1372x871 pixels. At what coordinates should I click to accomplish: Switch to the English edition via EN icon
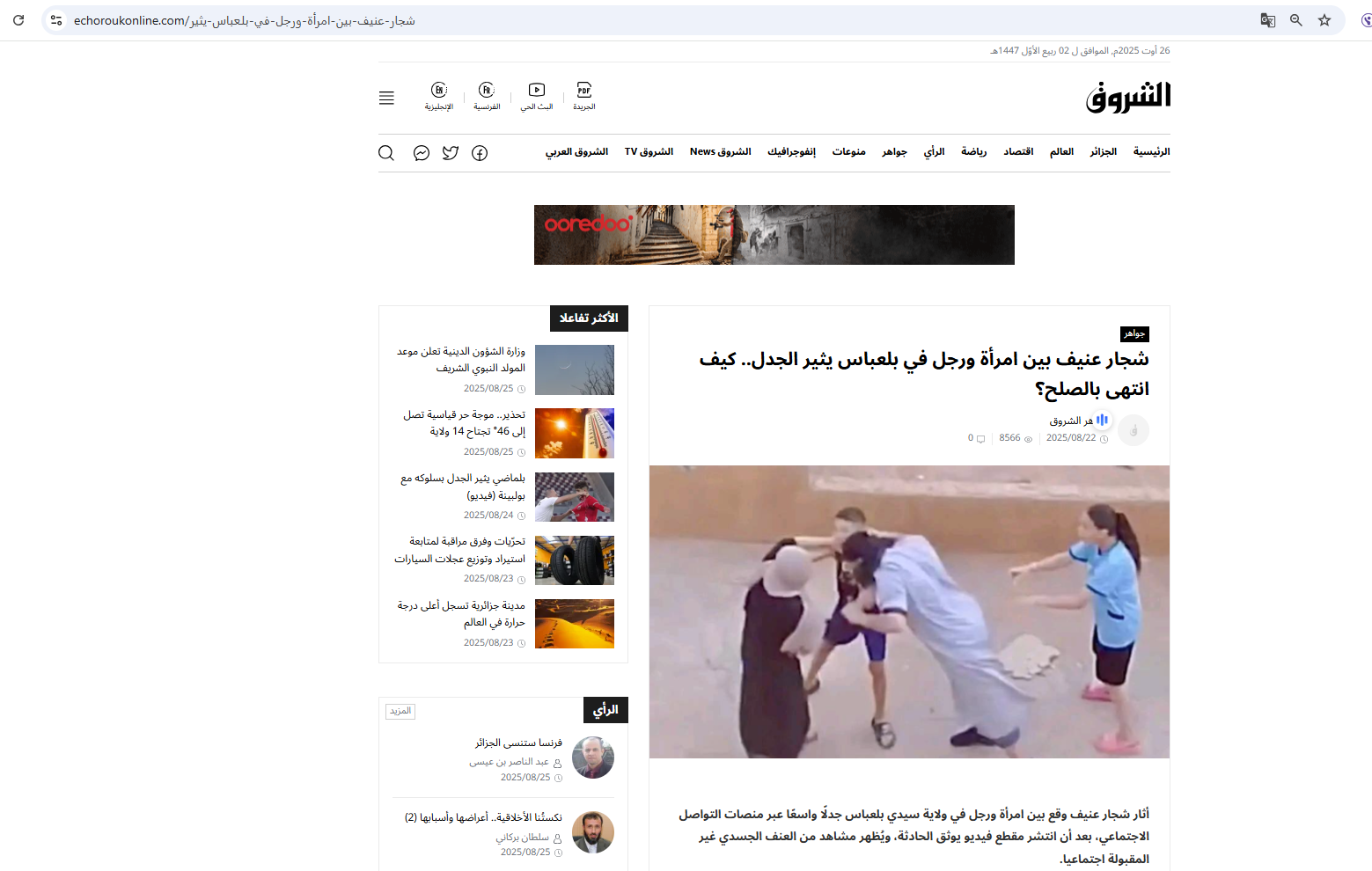[437, 91]
